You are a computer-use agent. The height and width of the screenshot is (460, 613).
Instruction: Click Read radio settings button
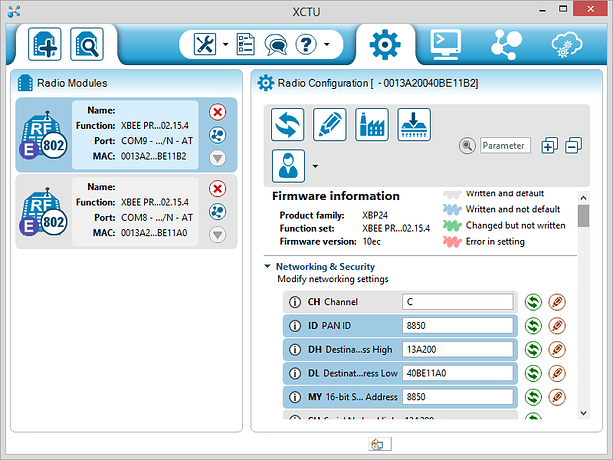[x=287, y=124]
